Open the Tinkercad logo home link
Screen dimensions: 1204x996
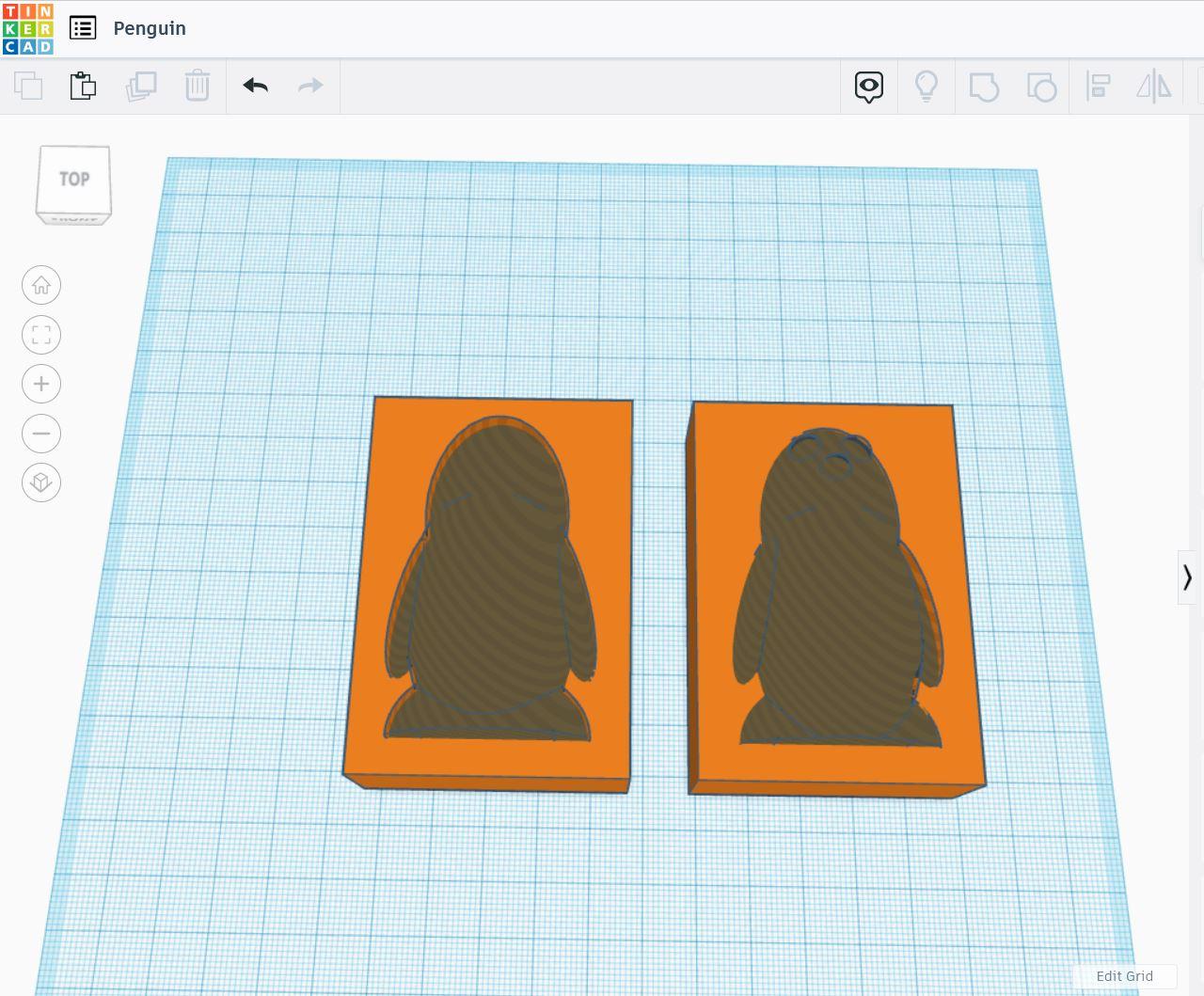click(x=28, y=28)
